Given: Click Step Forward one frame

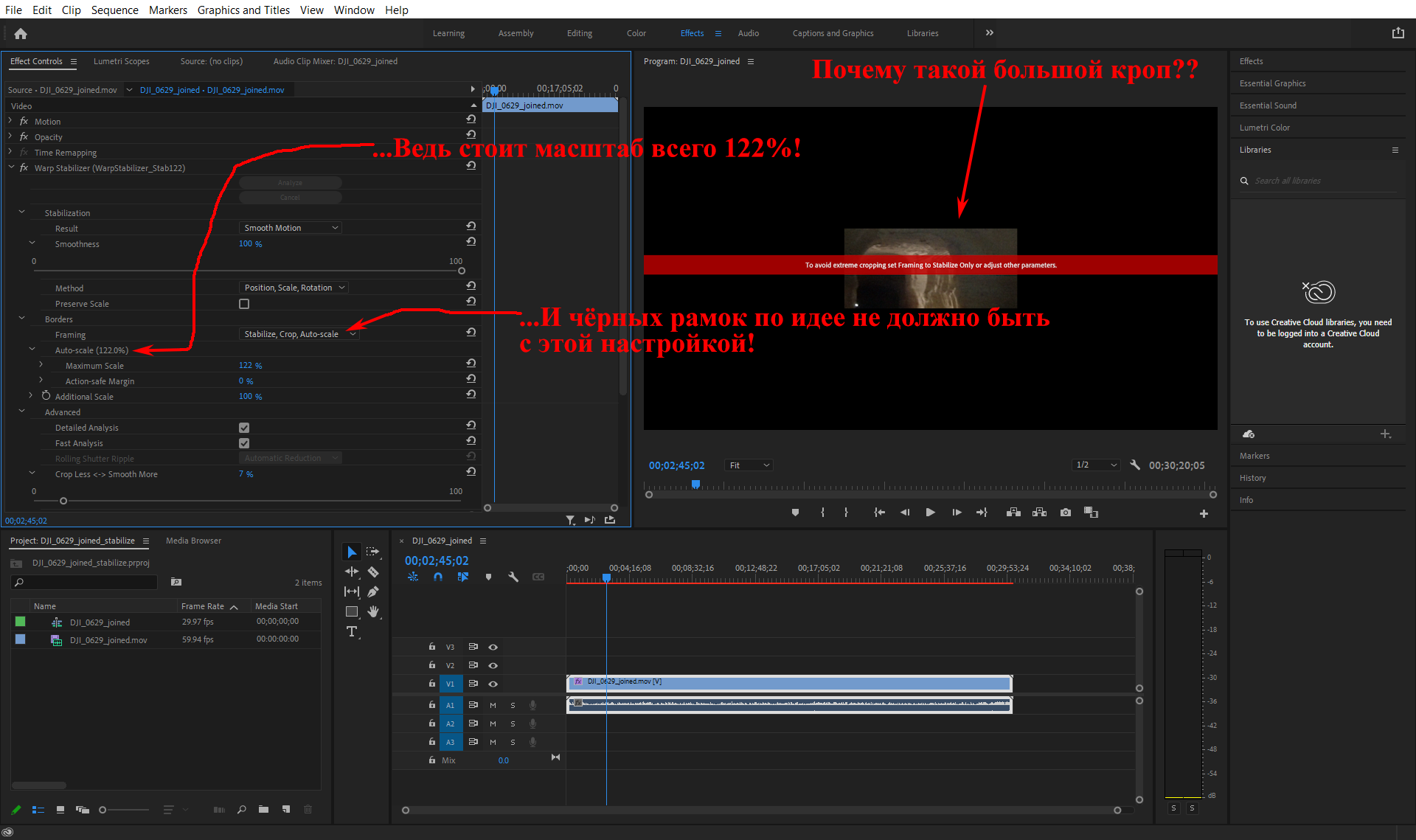Looking at the screenshot, I should pos(957,513).
